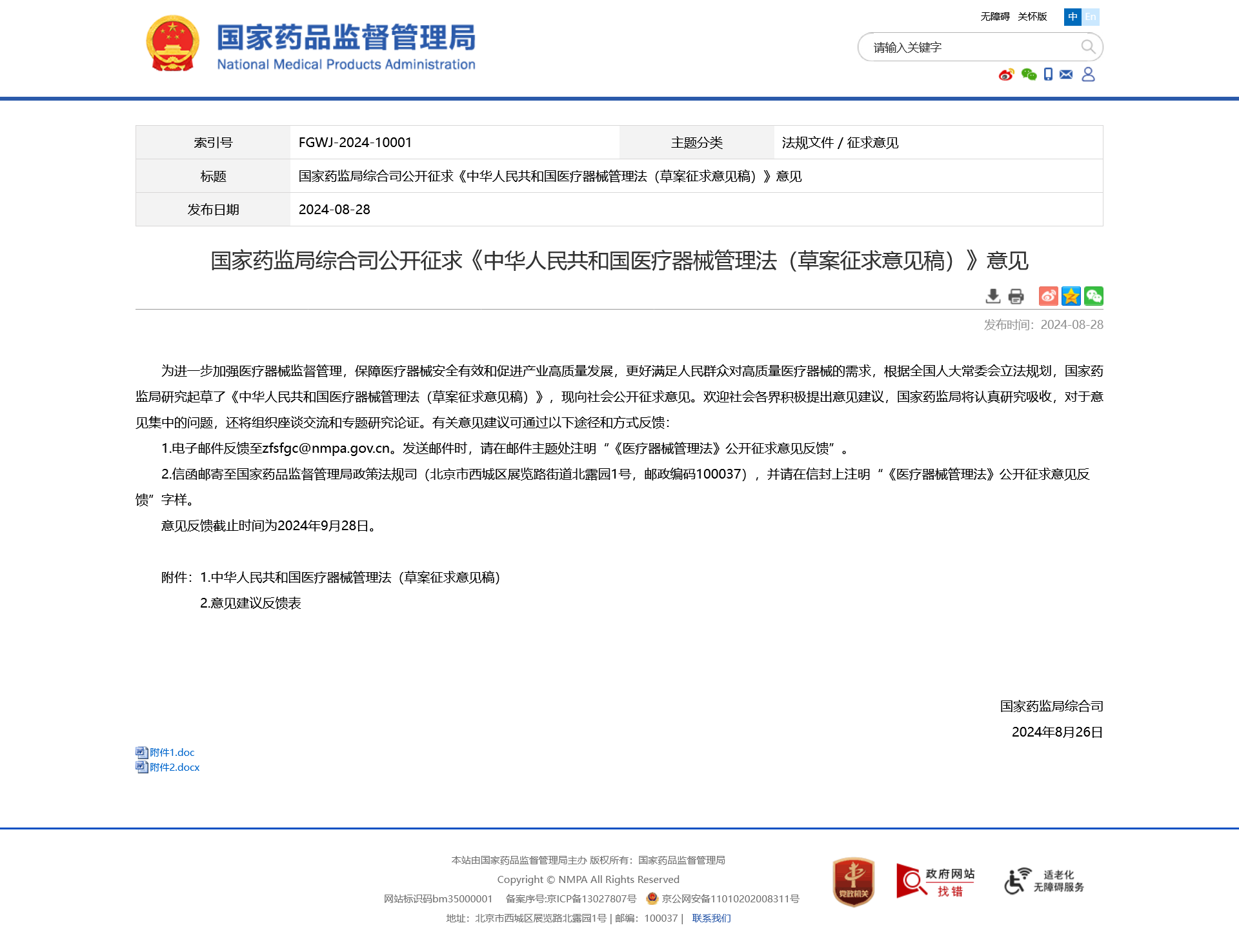Click the 联系我们 contact link
This screenshot has width=1239, height=952.
[x=711, y=918]
